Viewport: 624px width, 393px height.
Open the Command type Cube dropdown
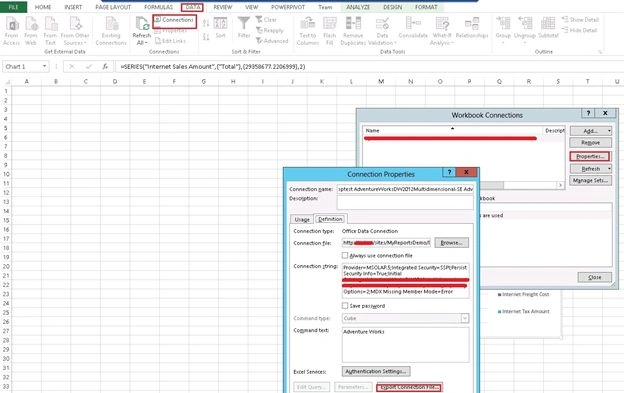406,318
